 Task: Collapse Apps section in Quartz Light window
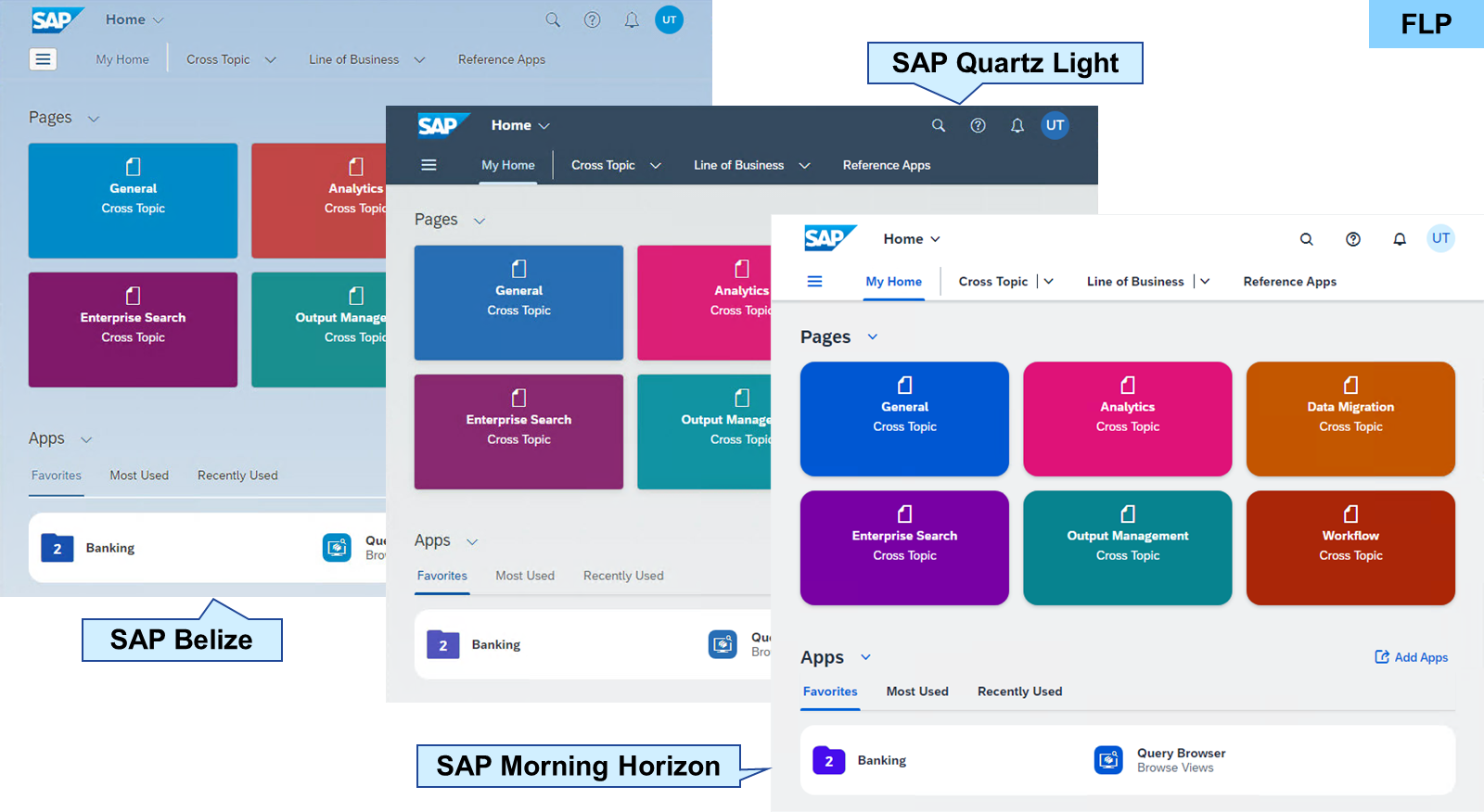(x=472, y=541)
